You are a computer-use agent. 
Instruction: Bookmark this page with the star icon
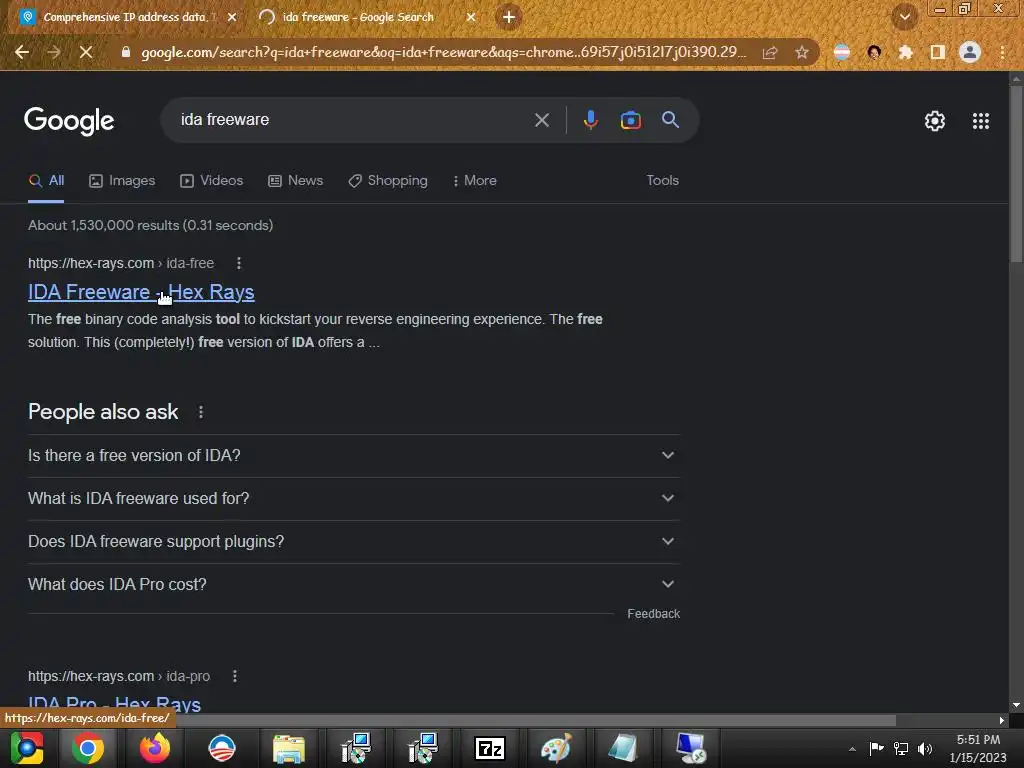[802, 52]
